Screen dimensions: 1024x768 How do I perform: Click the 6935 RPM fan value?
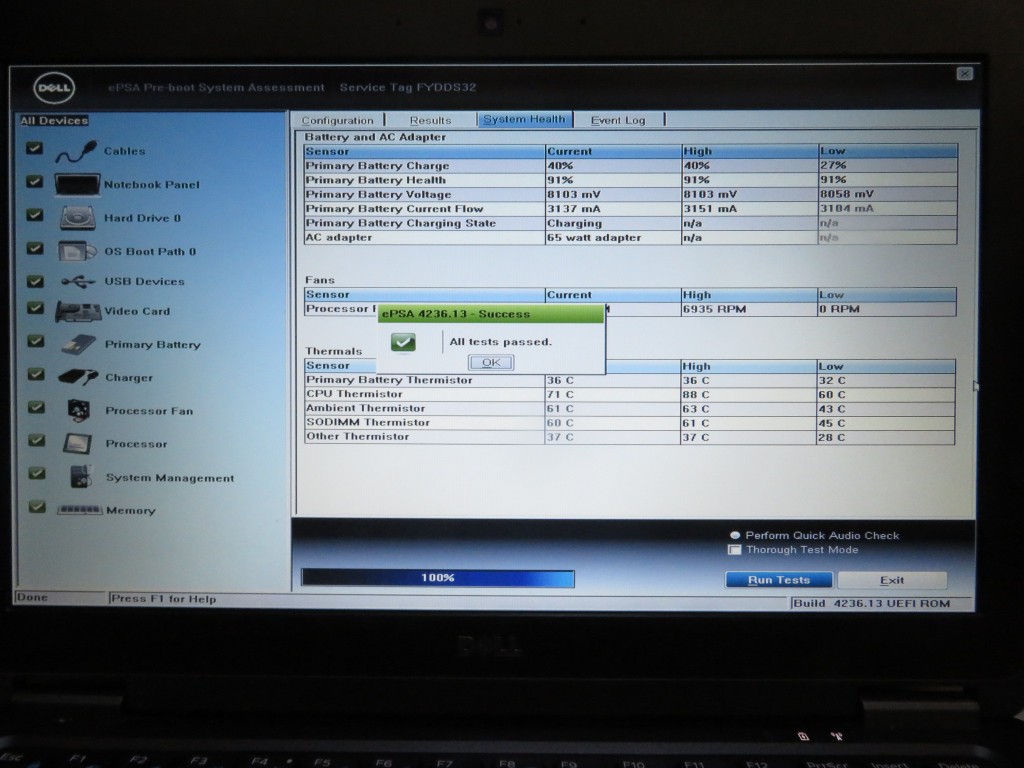[x=714, y=309]
